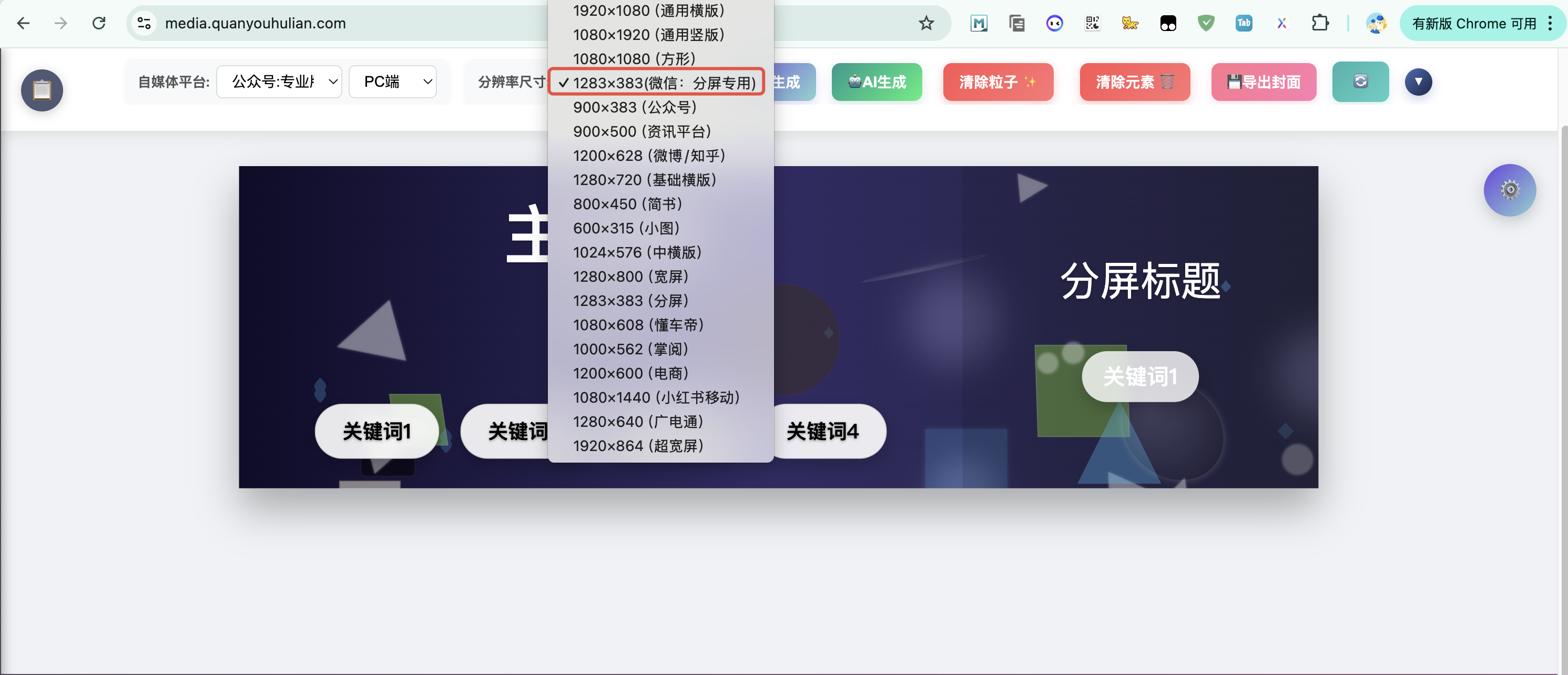The image size is (1568, 675).
Task: Click the clipboard icon in the round button
Action: click(42, 90)
